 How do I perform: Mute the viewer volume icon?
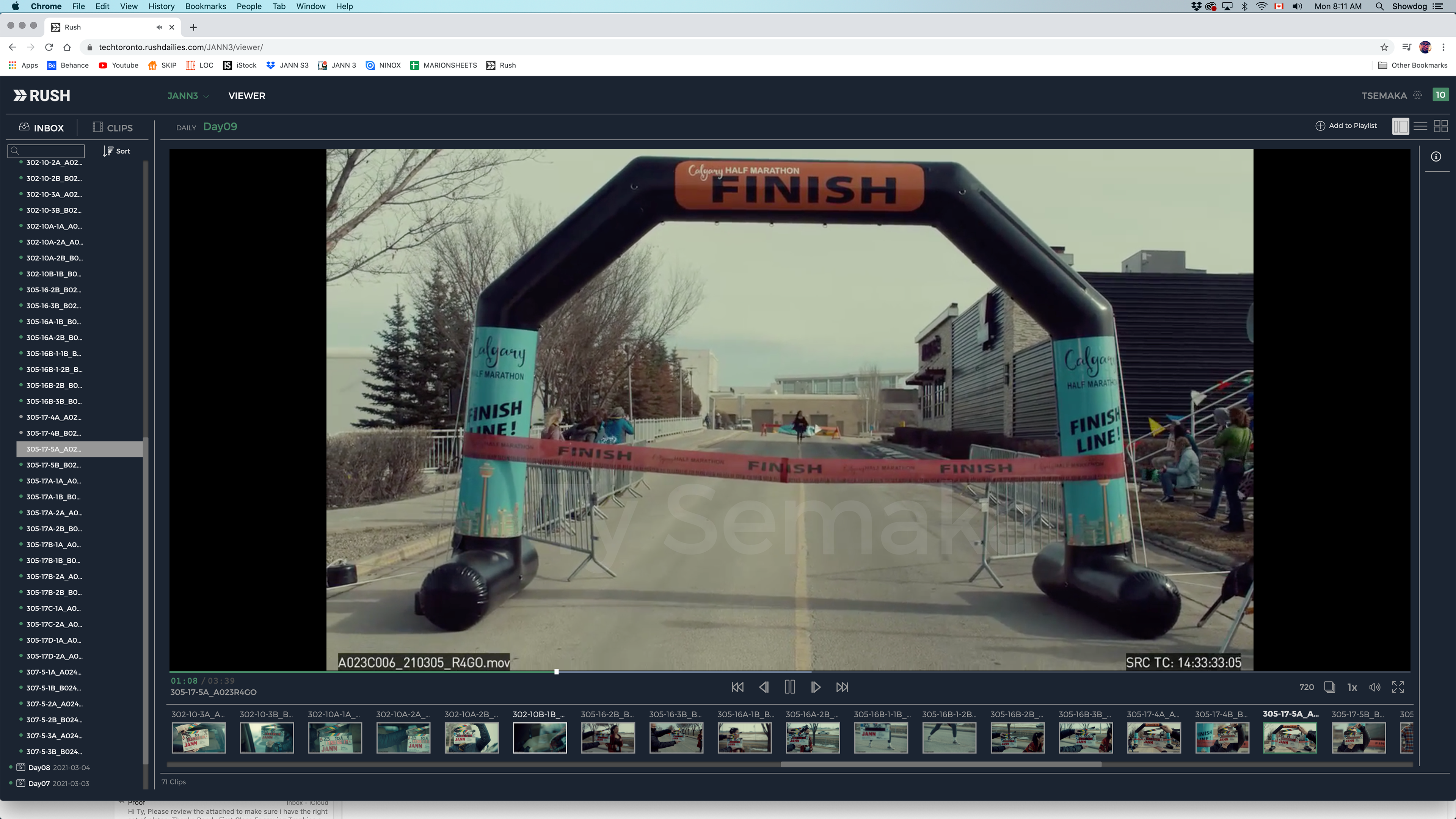1374,687
